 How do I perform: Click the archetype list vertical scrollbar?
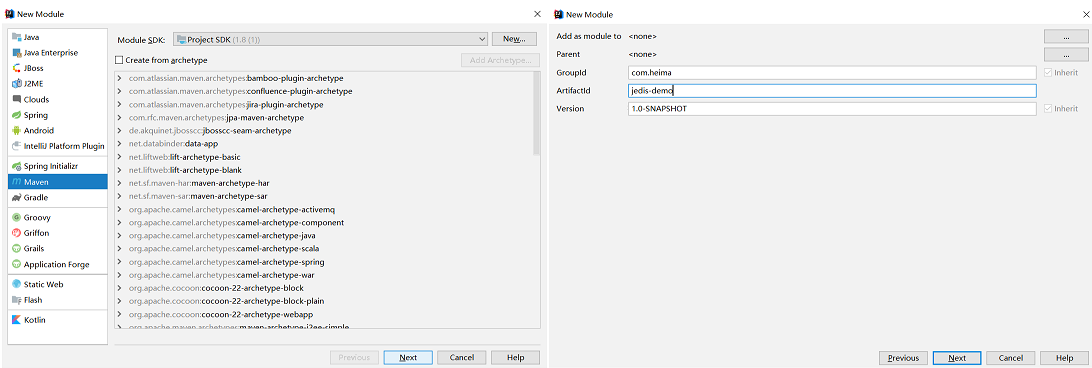pos(536,113)
